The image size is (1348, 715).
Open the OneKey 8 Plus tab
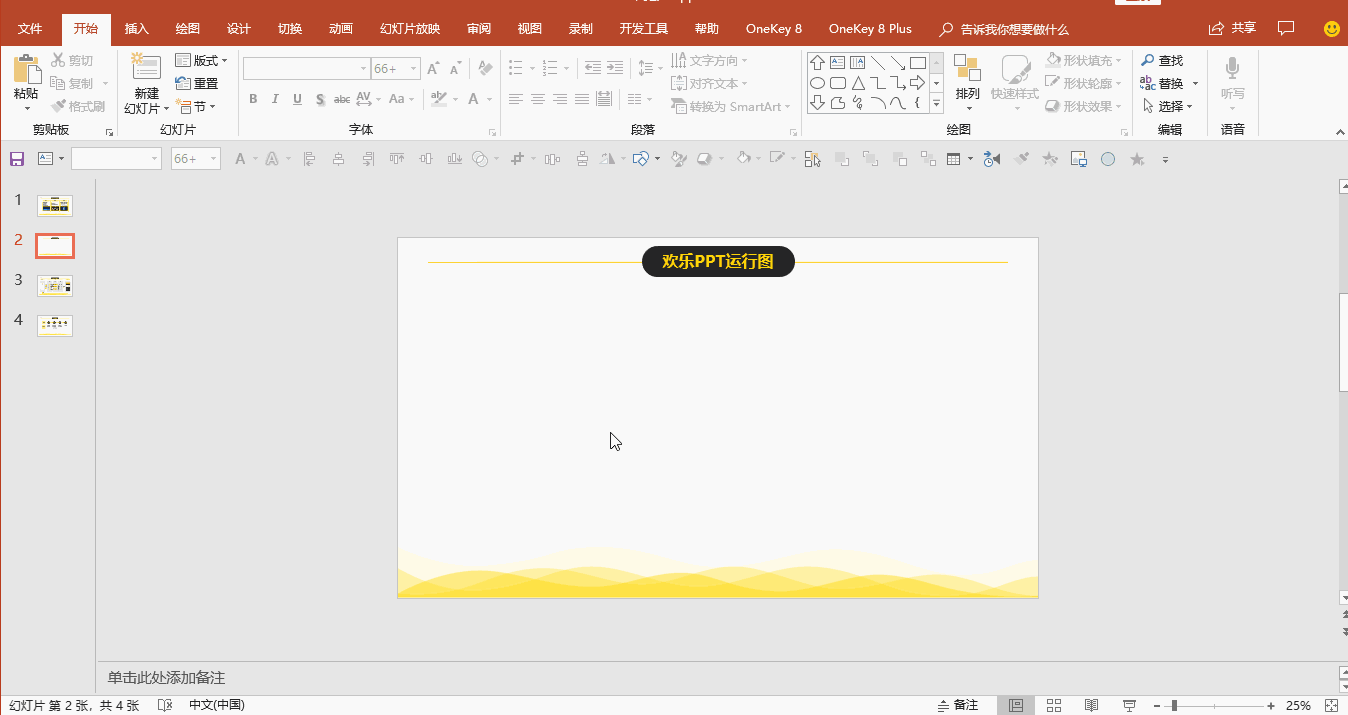click(870, 28)
